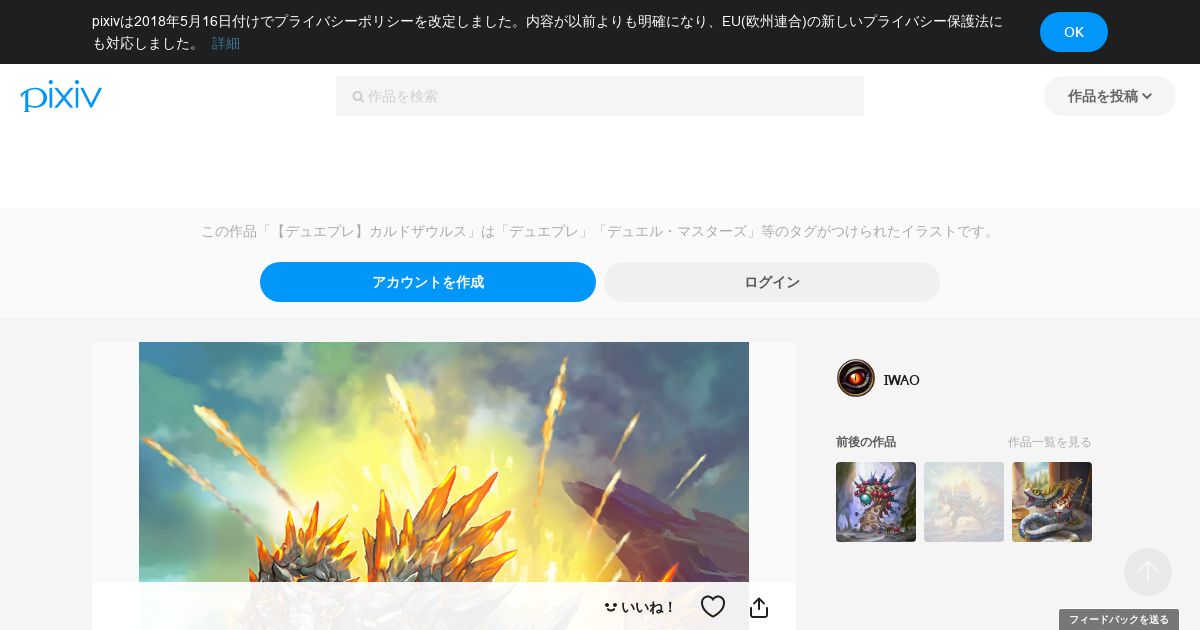
Task: Bookmark the artwork with heart icon
Action: pos(713,607)
